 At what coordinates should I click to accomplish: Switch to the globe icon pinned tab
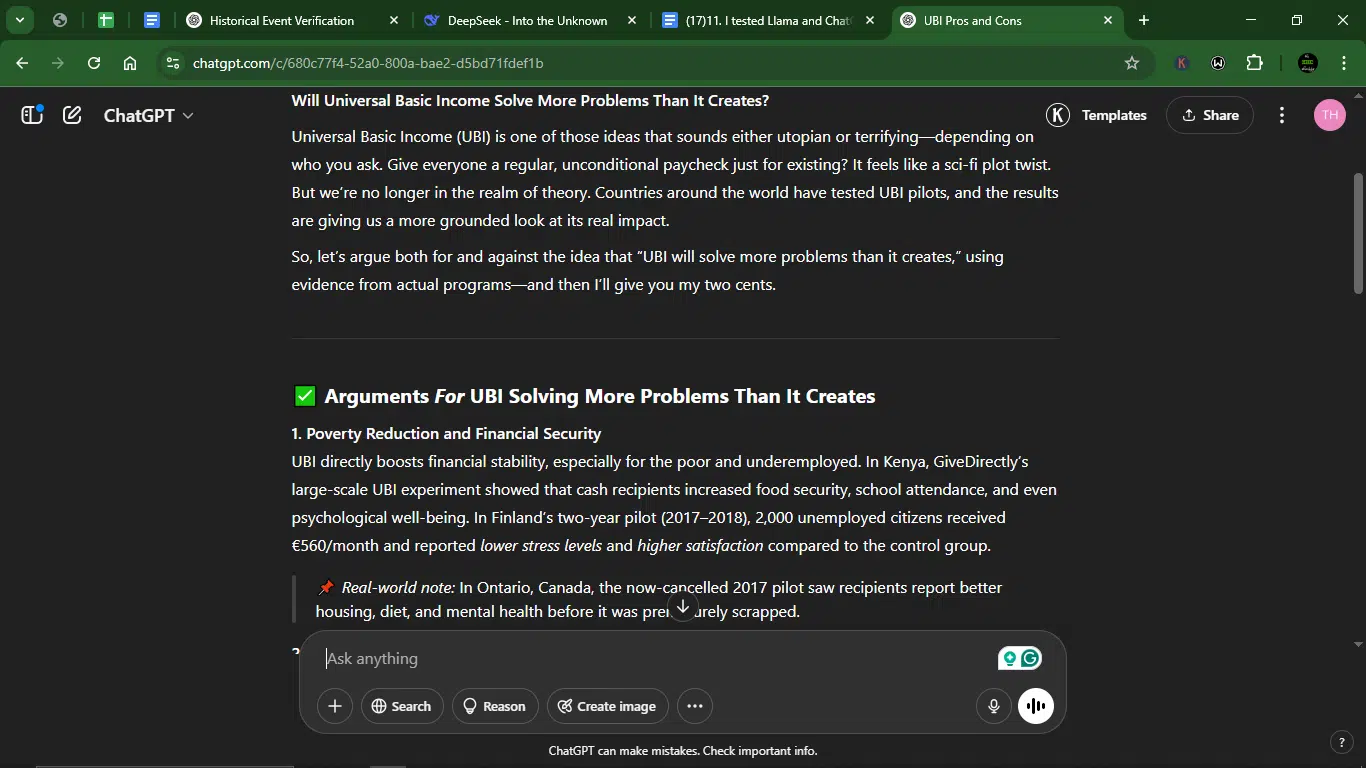(x=60, y=20)
